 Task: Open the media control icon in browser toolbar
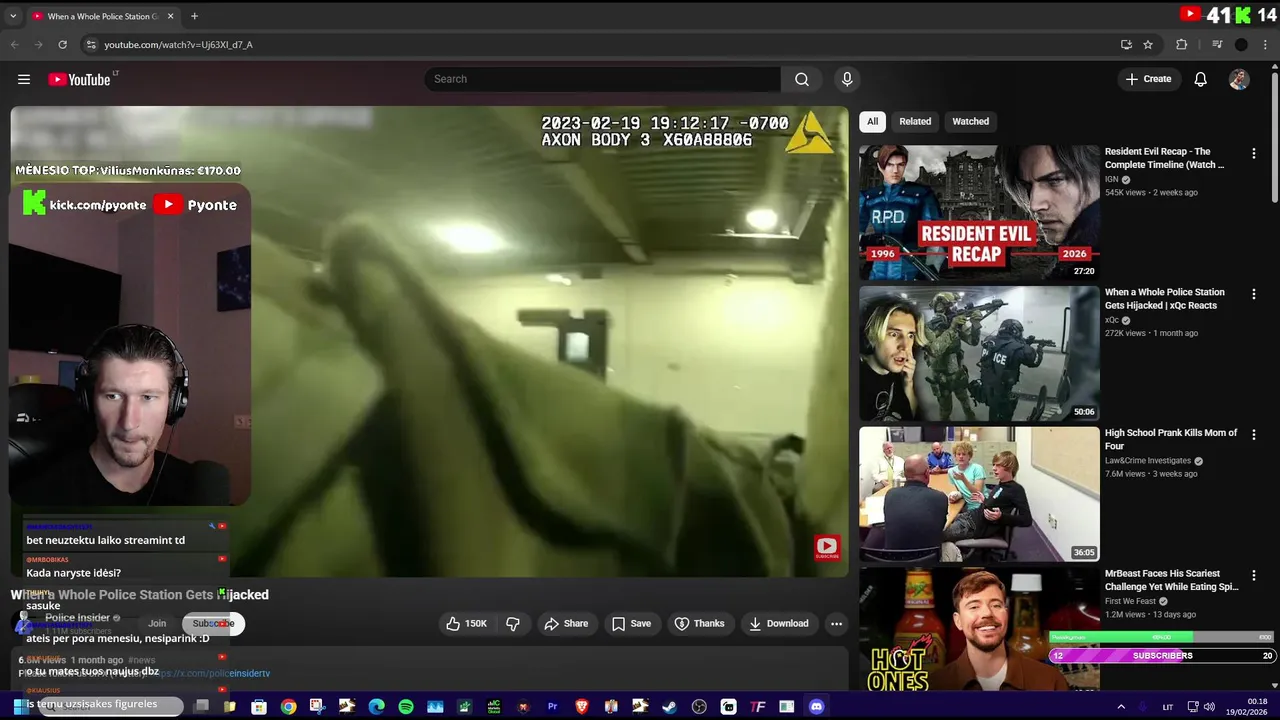click(1217, 45)
